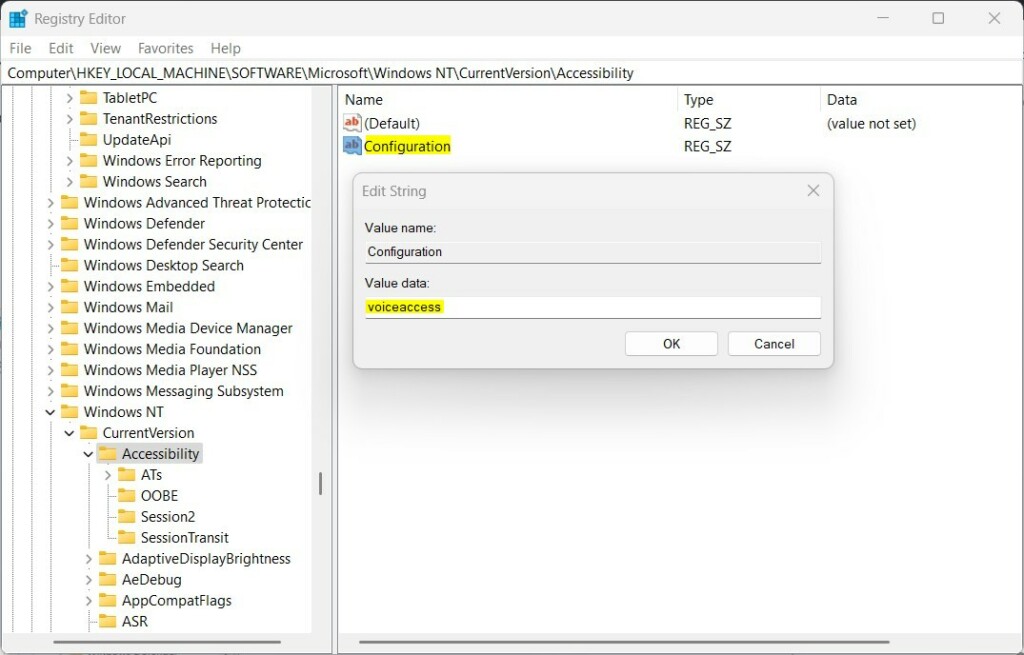Screen dimensions: 1024x655
Task: Expand the Windows Messaging Subsystem key
Action: point(50,391)
